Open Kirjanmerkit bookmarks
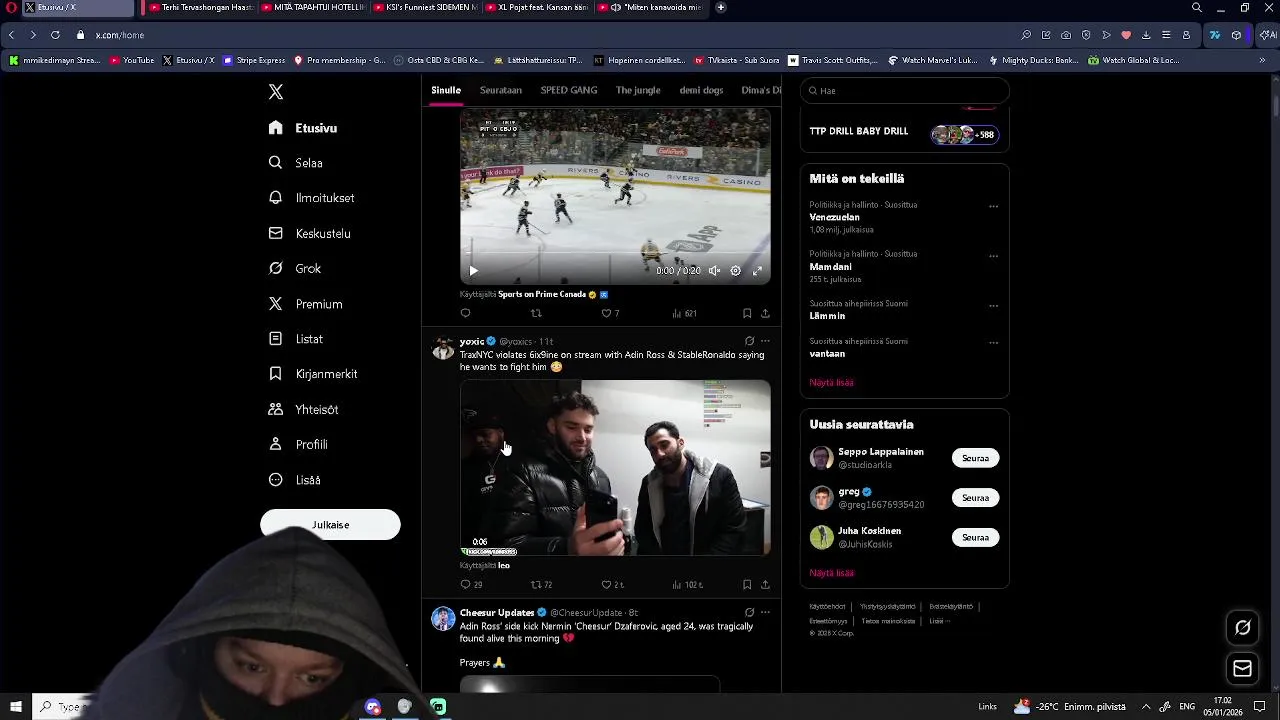This screenshot has width=1280, height=720. tap(313, 374)
